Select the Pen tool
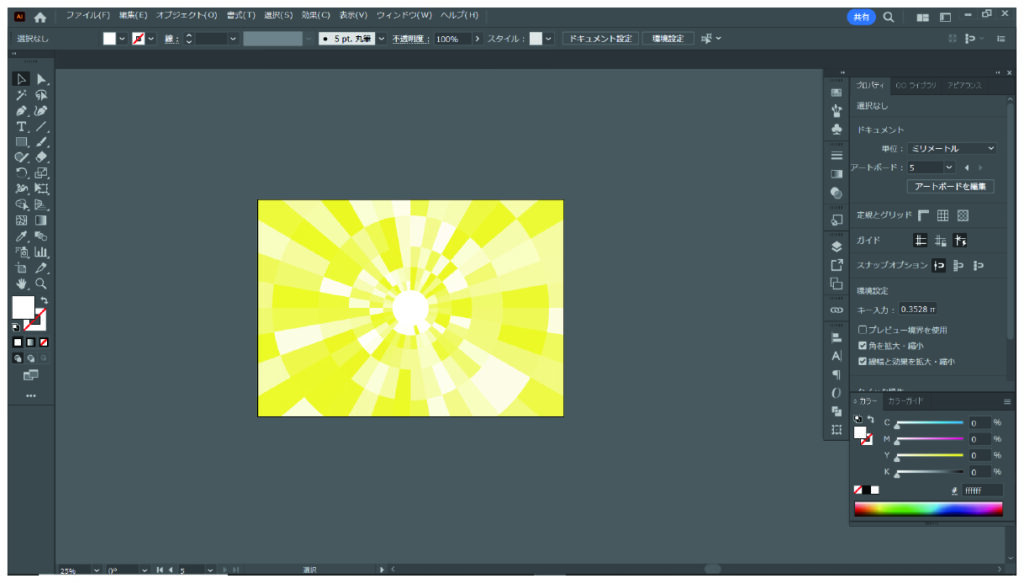The width and height of the screenshot is (1024, 583). click(21, 111)
